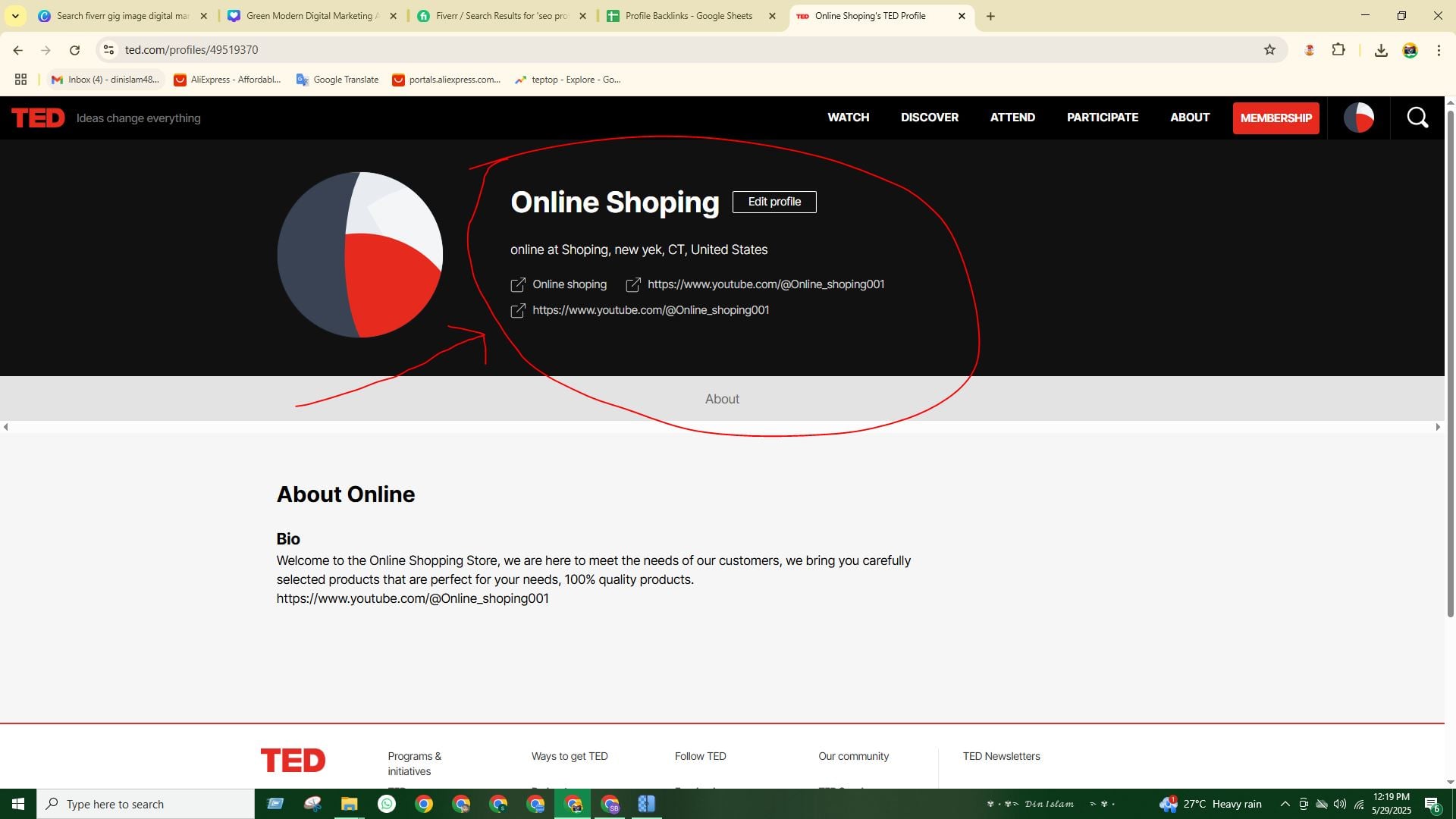Click the TED logo in the header
This screenshot has height=819, width=1456.
pos(38,118)
